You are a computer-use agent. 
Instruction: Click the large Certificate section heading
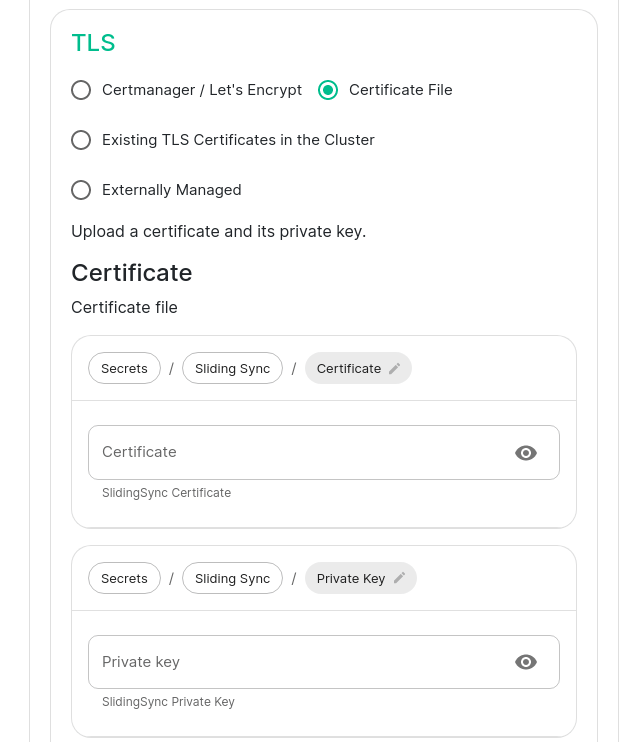tap(131, 273)
